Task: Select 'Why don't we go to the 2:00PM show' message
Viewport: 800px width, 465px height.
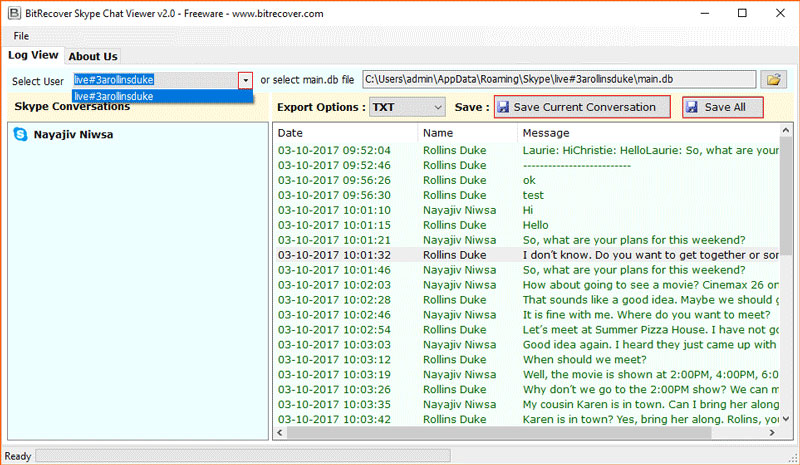Action: pos(527,389)
